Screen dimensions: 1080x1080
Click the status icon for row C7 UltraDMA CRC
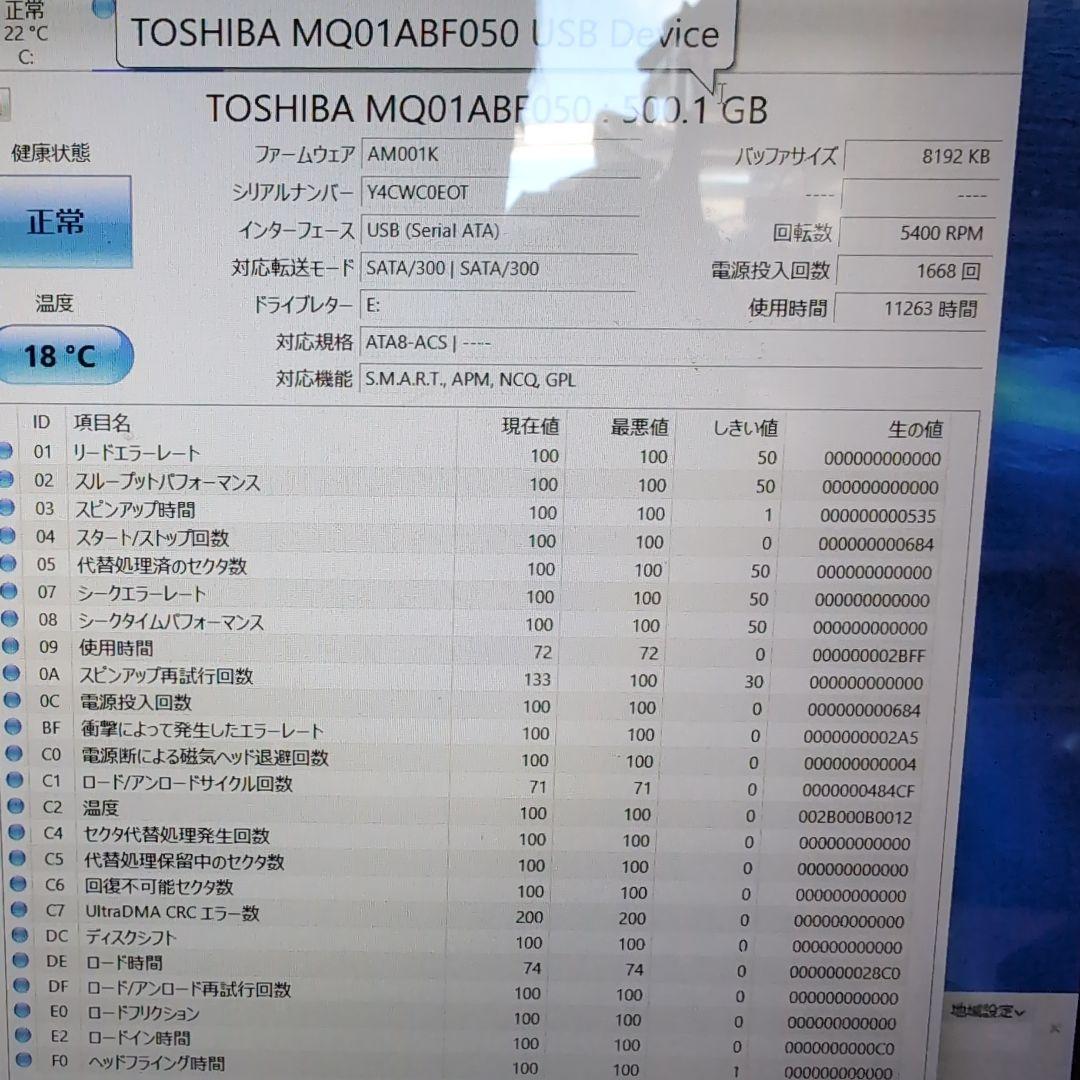tap(19, 910)
